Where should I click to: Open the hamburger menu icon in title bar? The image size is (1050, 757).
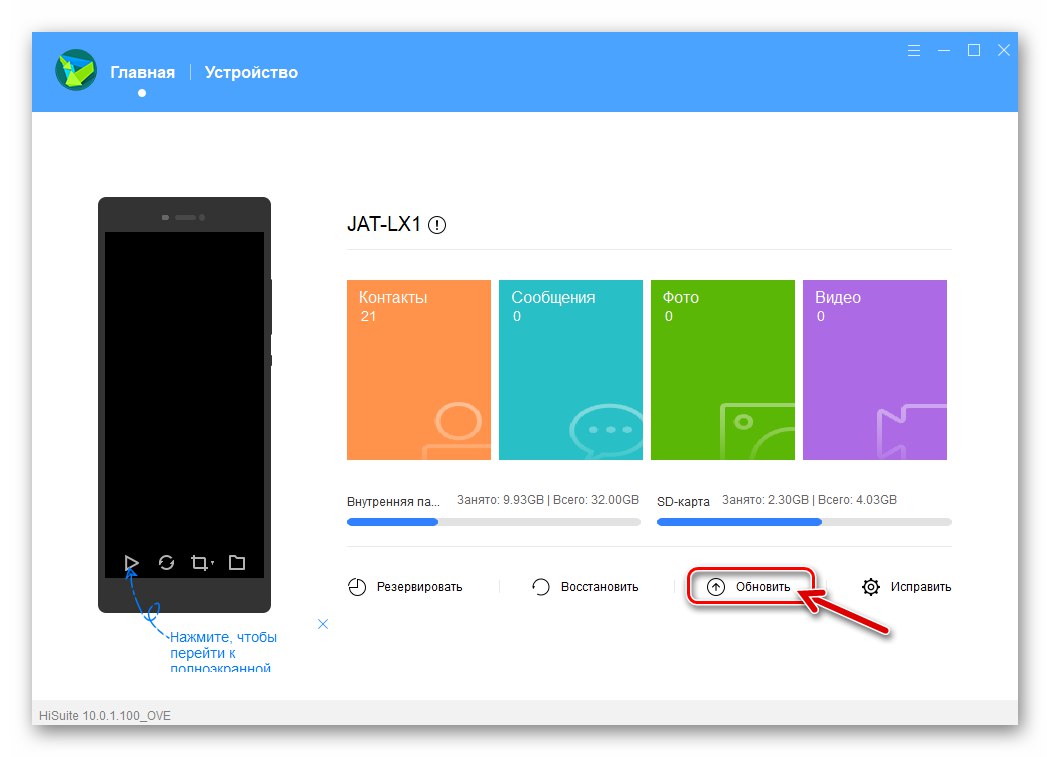[x=913, y=50]
